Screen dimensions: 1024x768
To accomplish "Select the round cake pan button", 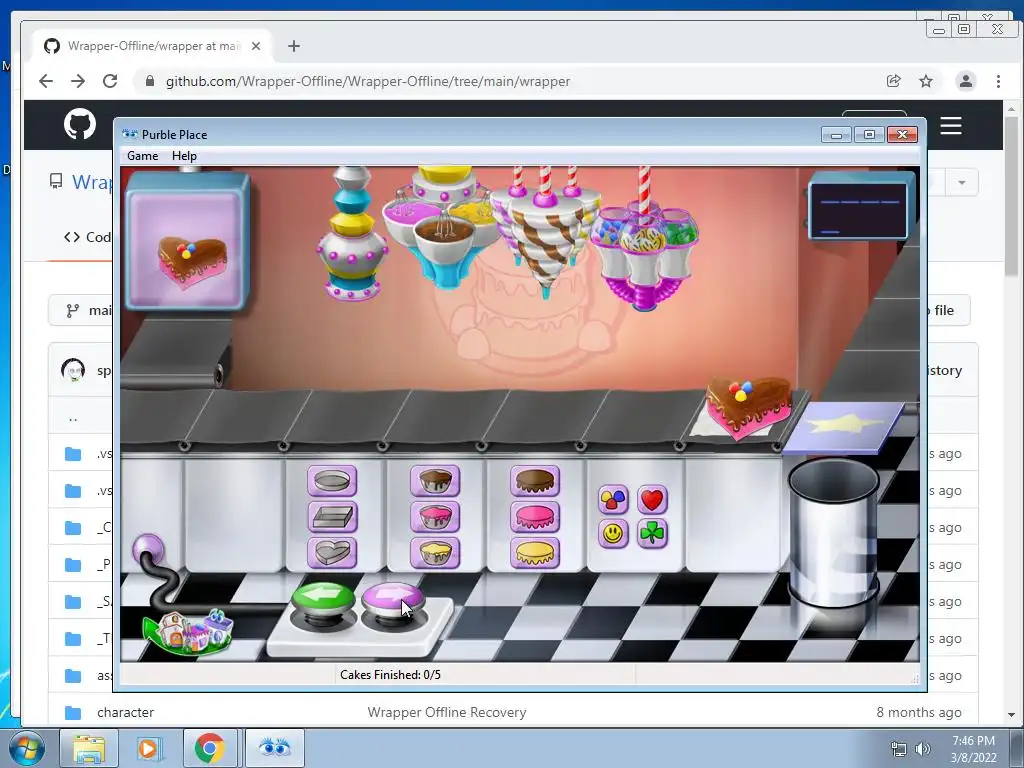I will 332,481.
